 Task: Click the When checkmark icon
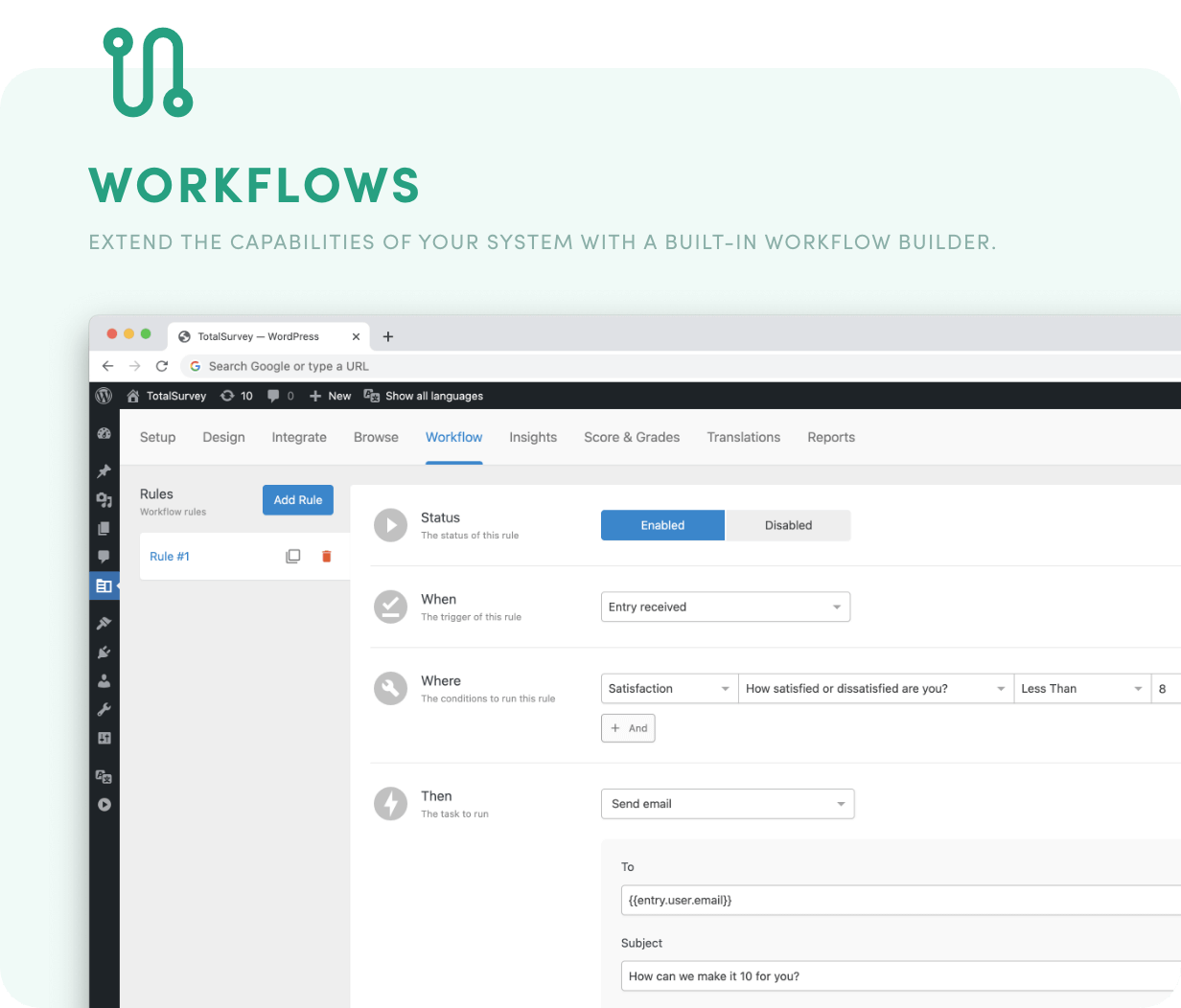coord(390,607)
